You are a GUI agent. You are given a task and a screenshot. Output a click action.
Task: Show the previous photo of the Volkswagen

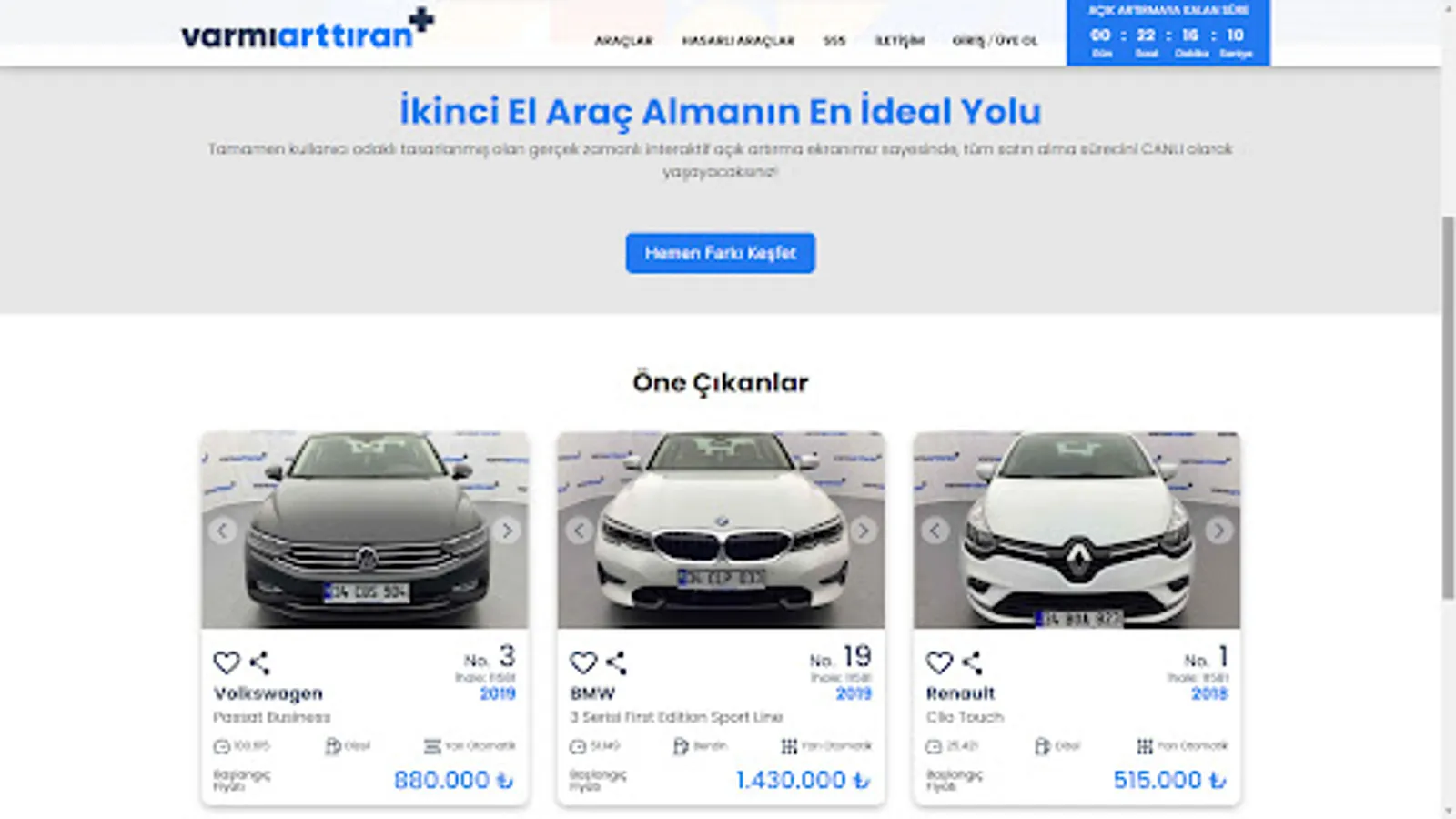pos(223,531)
